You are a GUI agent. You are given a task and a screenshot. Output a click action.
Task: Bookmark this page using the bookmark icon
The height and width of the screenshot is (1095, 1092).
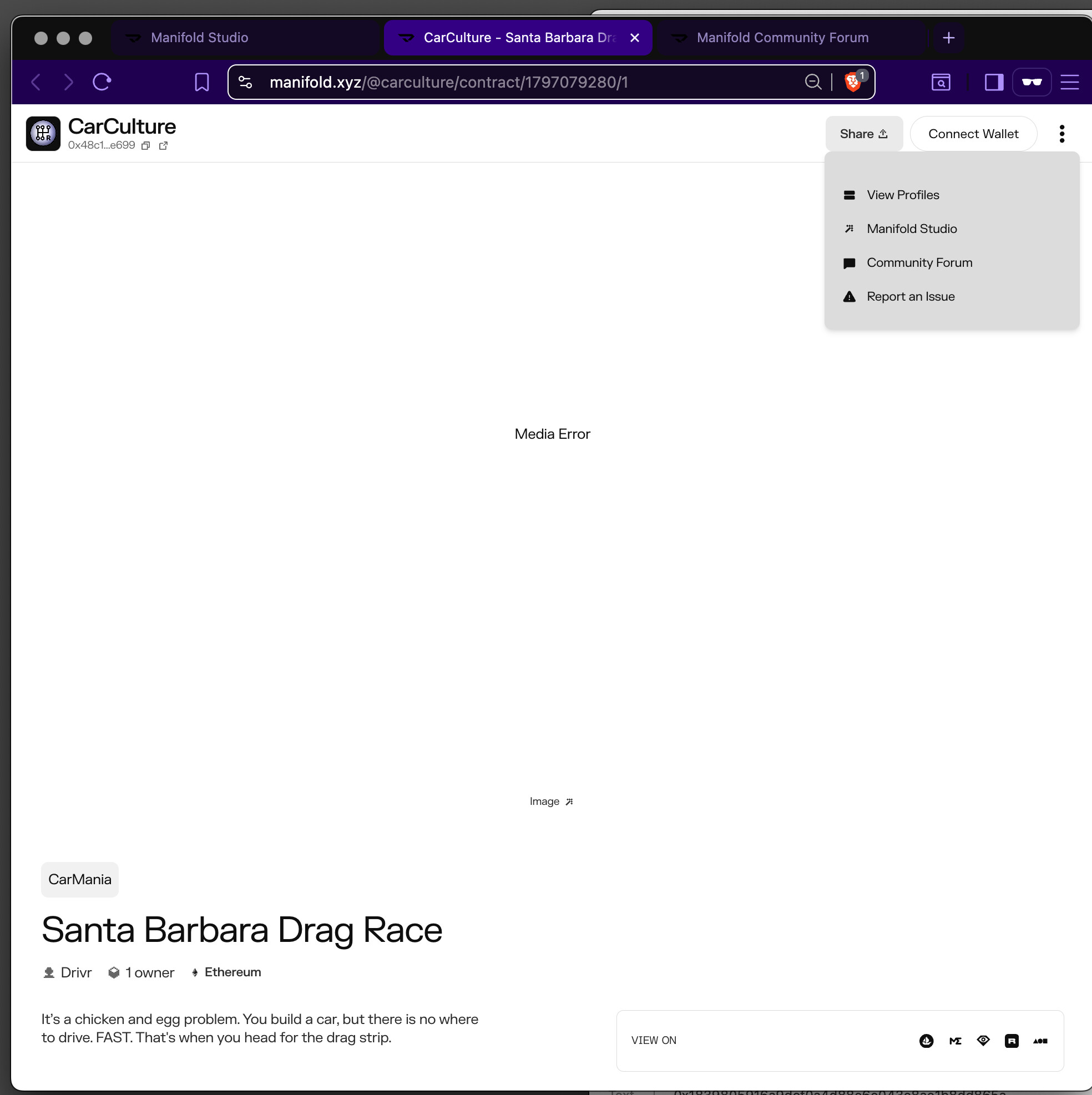click(x=202, y=82)
